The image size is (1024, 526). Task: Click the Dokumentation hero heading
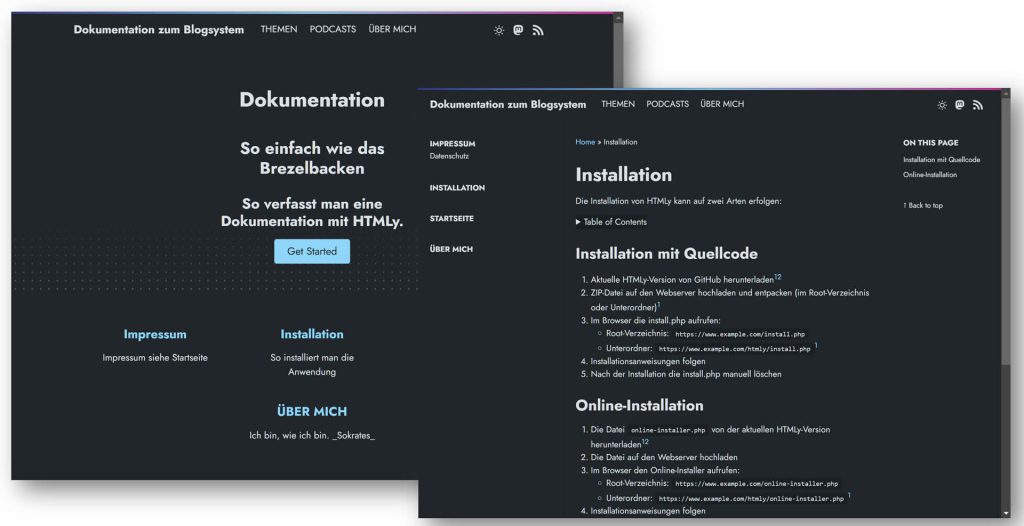(x=312, y=100)
